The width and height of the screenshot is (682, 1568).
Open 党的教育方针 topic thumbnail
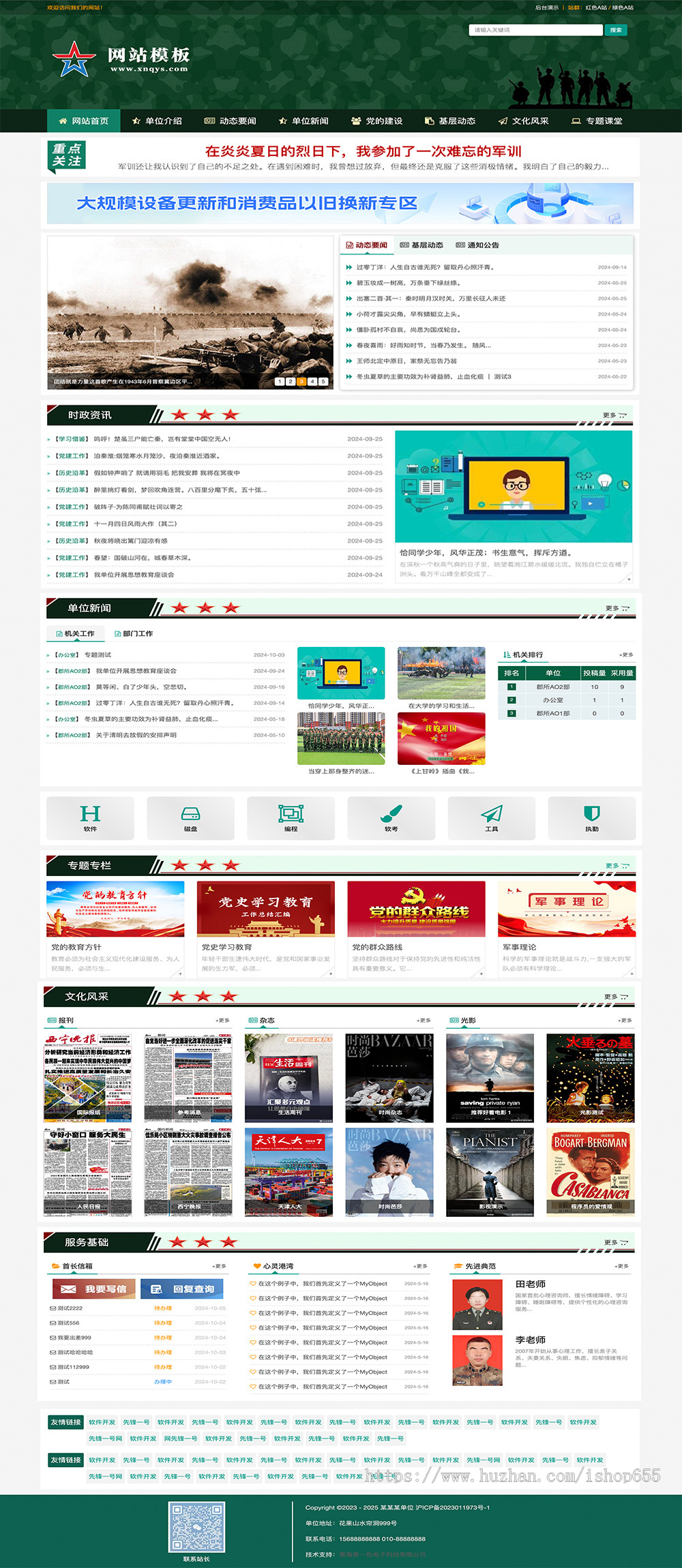115,909
